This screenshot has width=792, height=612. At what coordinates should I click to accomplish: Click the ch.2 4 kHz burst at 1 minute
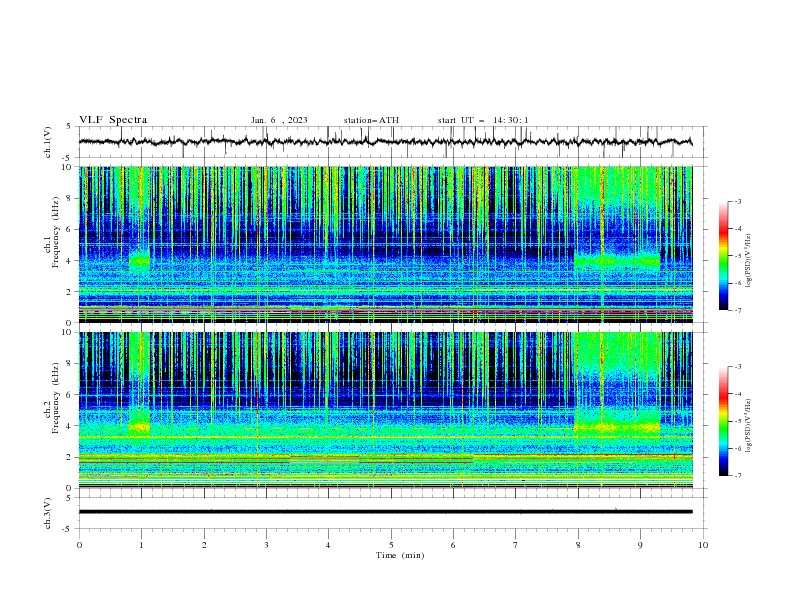(139, 427)
